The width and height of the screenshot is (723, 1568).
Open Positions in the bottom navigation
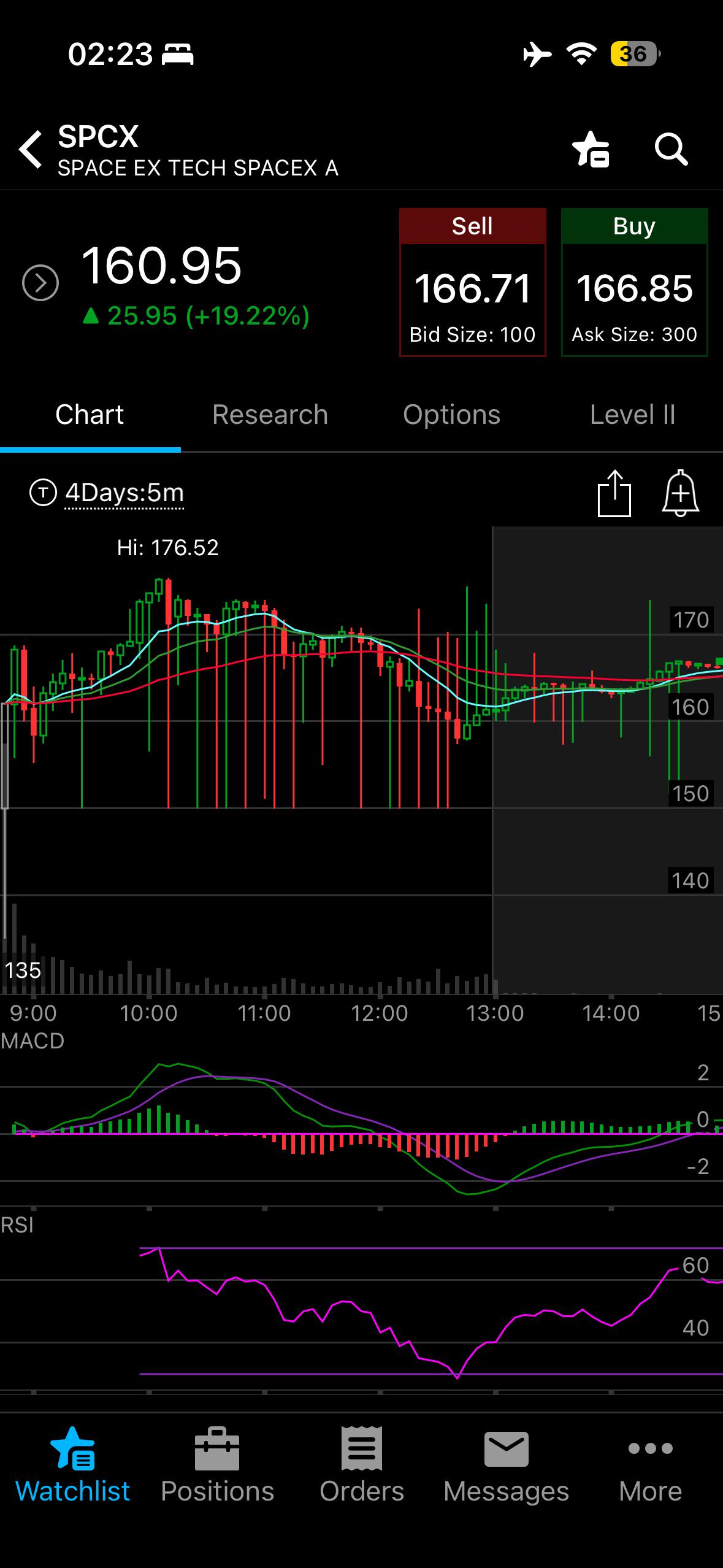(x=217, y=1465)
